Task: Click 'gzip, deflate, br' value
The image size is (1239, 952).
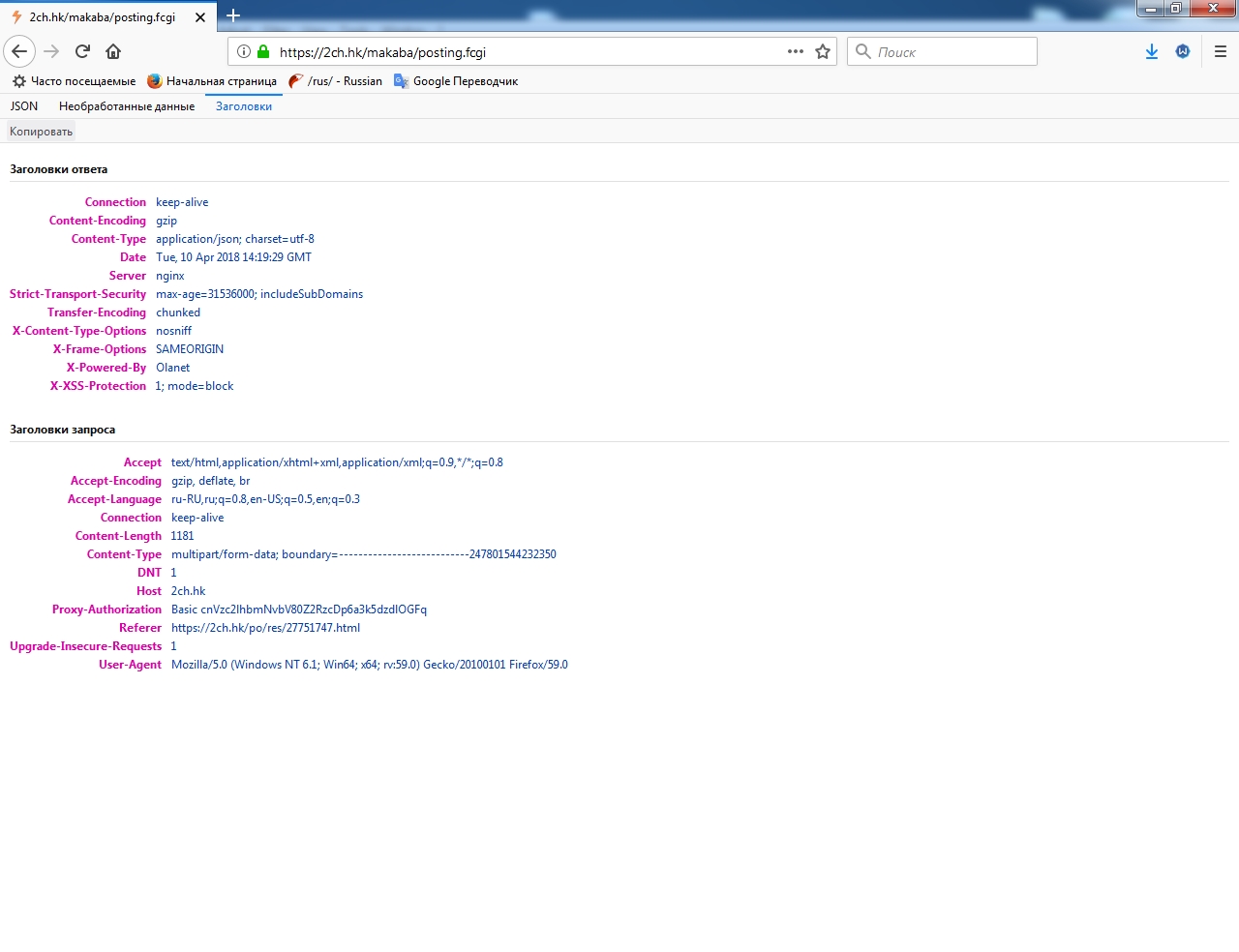Action: click(211, 481)
